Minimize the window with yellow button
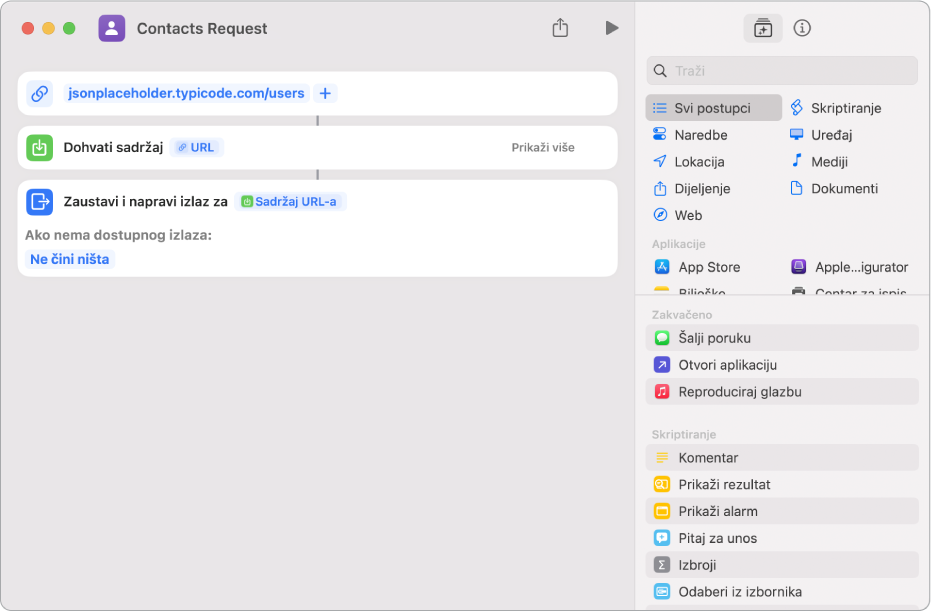This screenshot has height=612, width=931. 49,28
